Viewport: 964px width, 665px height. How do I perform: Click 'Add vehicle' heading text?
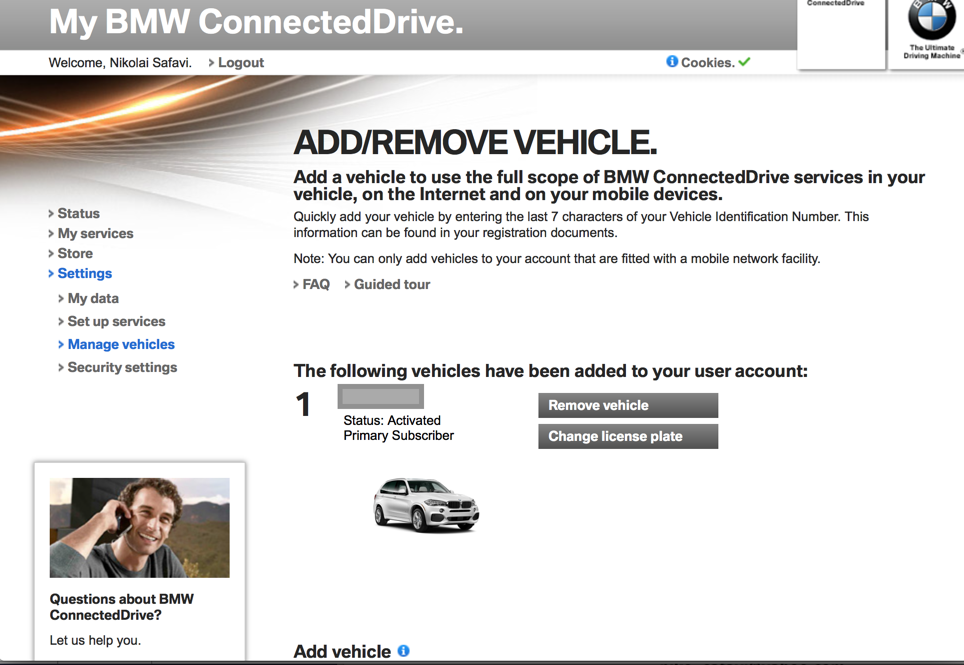pyautogui.click(x=342, y=651)
